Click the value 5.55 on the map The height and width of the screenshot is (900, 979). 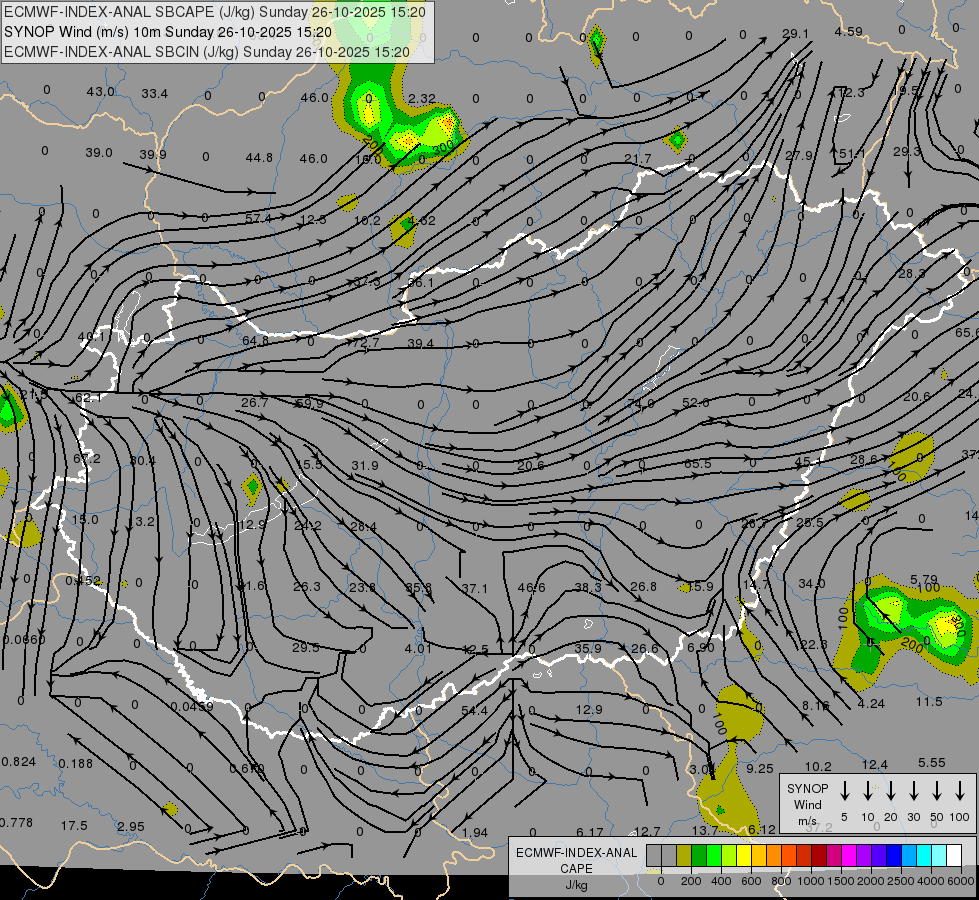coord(932,763)
